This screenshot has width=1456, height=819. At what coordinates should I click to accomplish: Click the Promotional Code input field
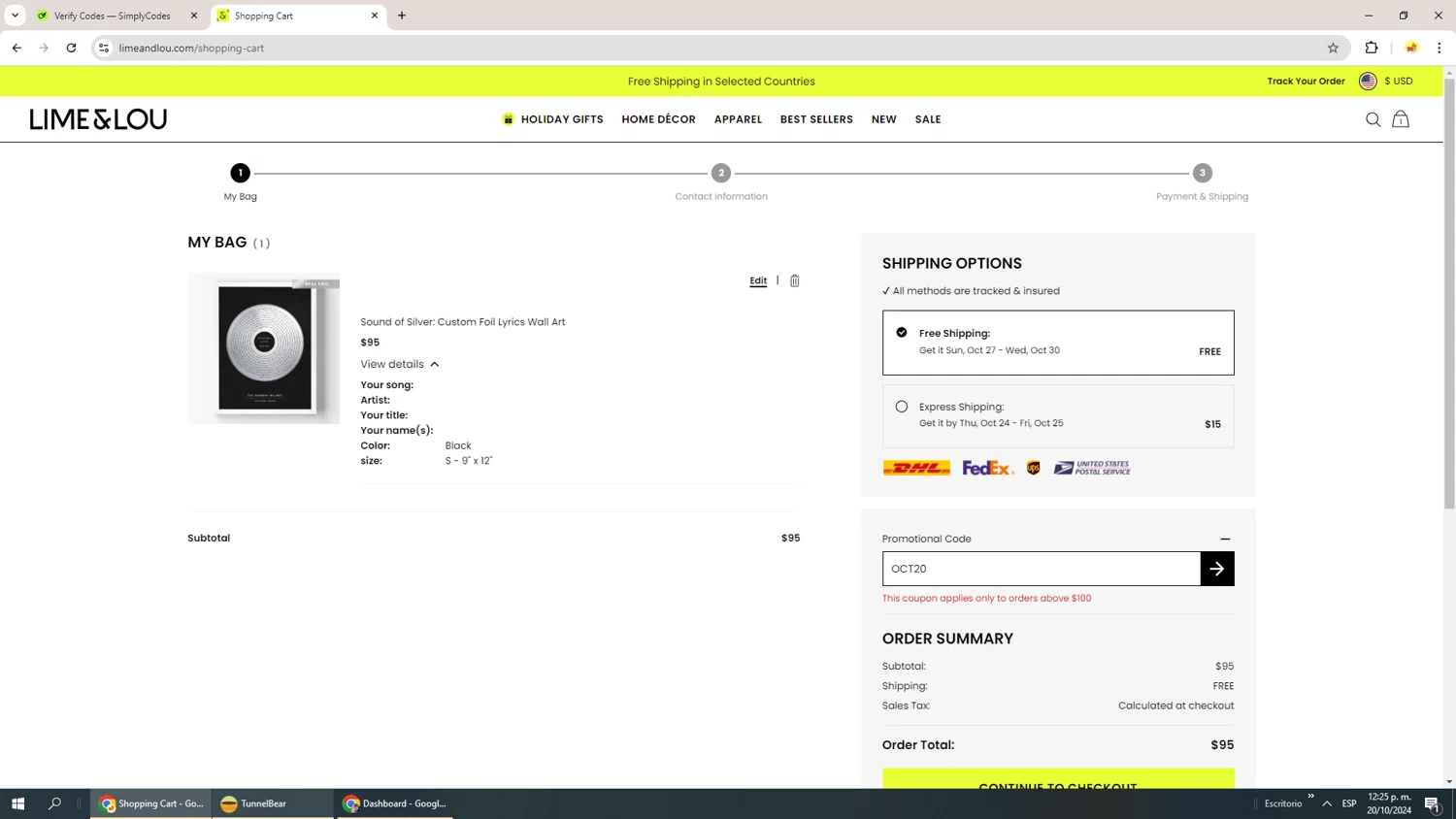1042,569
